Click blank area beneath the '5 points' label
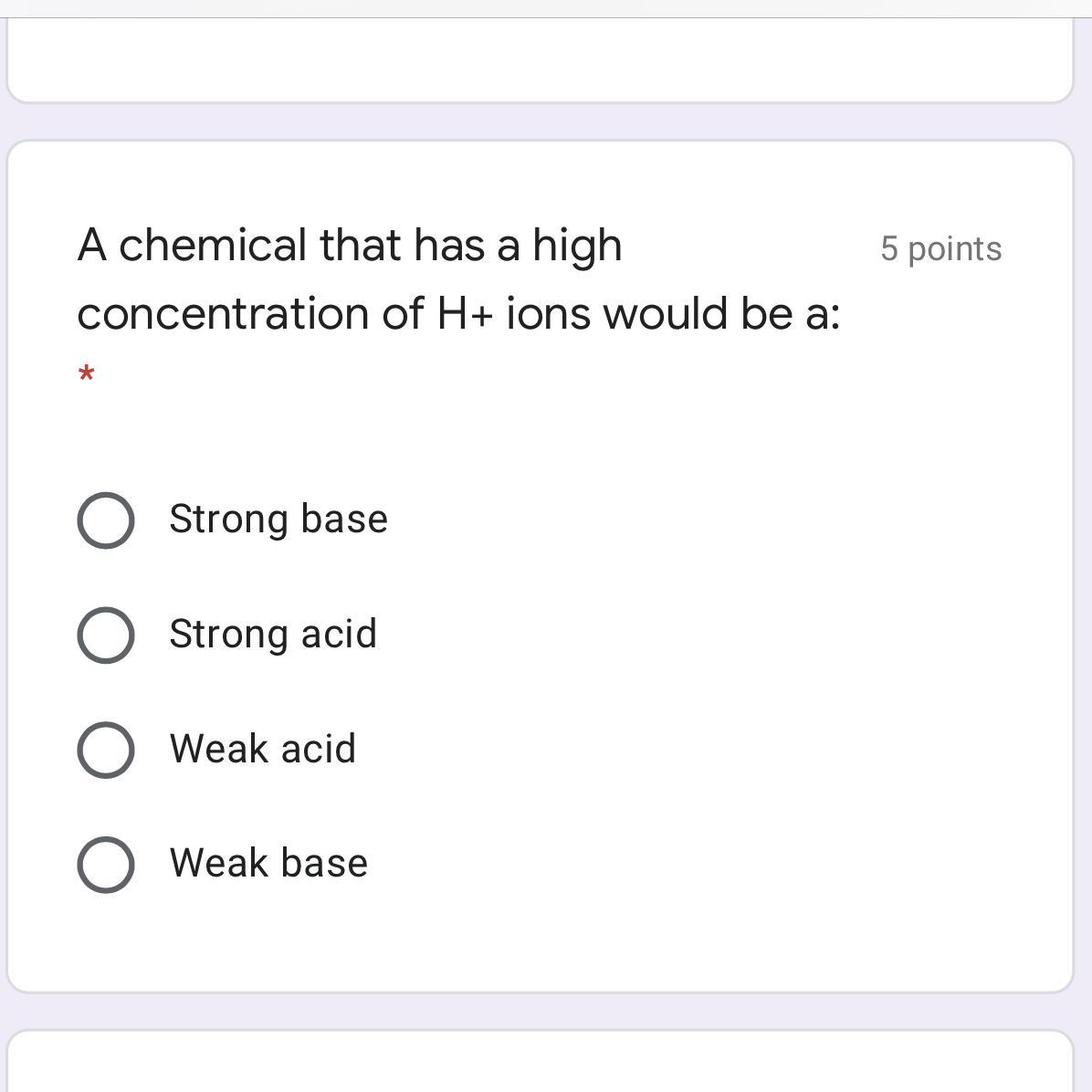The width and height of the screenshot is (1092, 1092). (940, 365)
